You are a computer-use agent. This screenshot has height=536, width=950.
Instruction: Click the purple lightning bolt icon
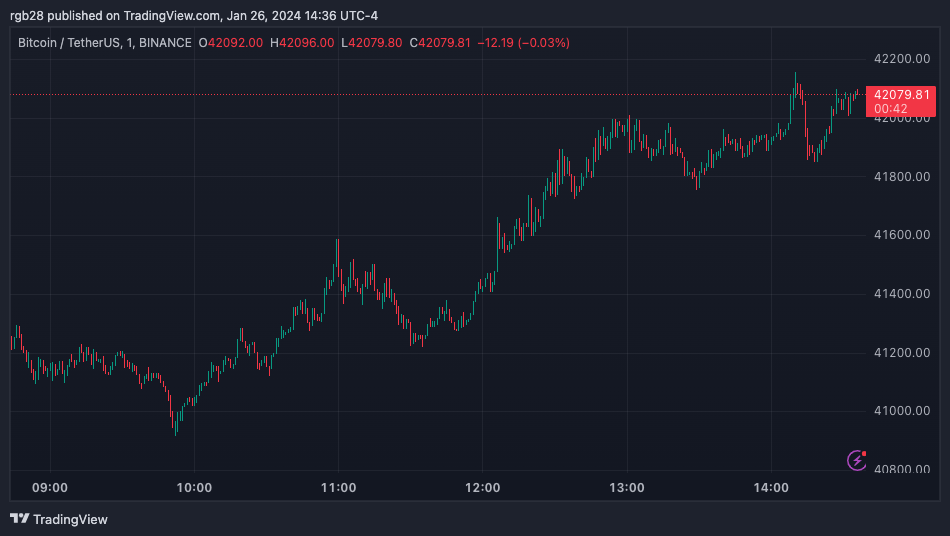pyautogui.click(x=856, y=460)
